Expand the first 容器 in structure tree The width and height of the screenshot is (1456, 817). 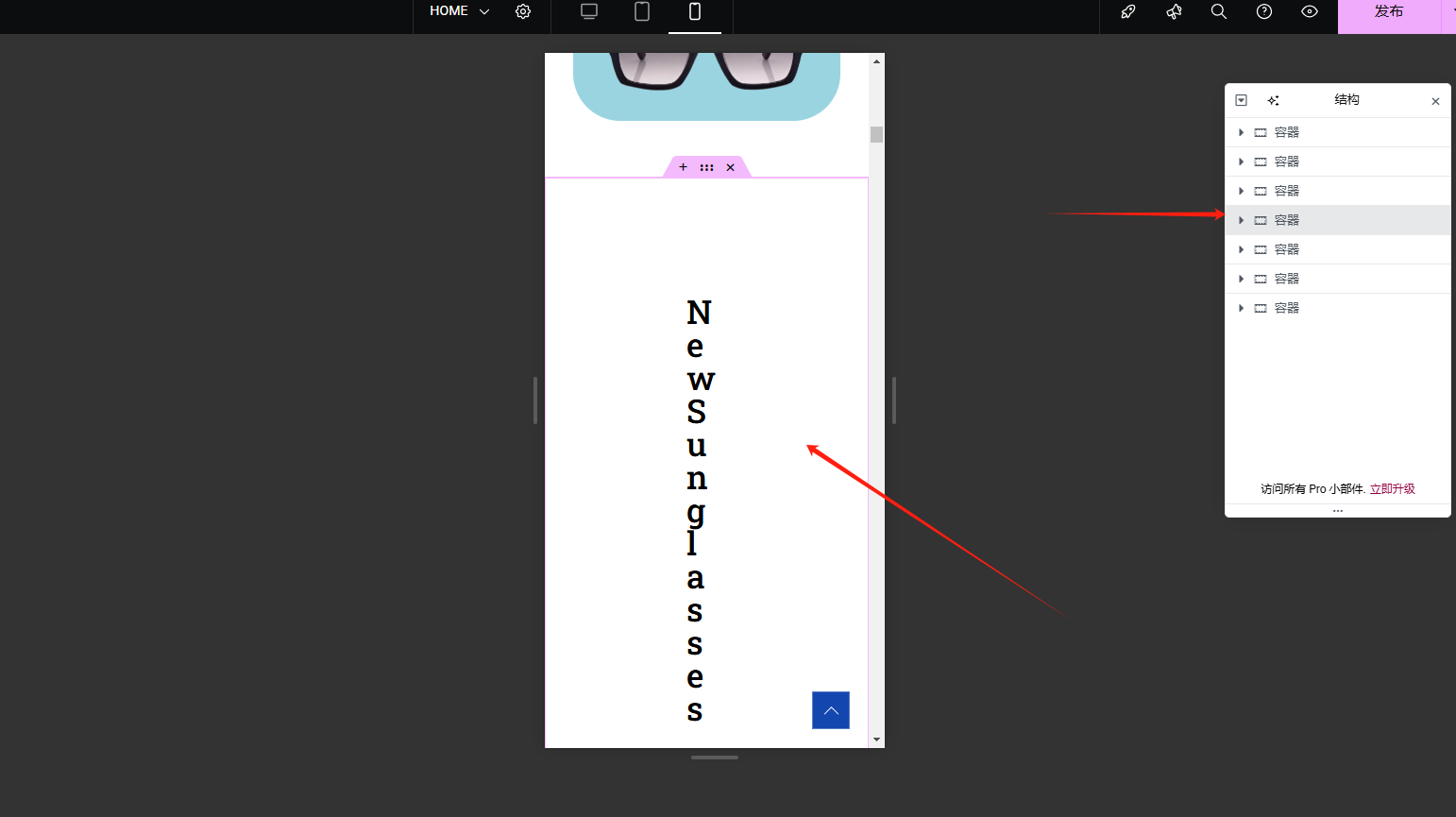[1241, 132]
